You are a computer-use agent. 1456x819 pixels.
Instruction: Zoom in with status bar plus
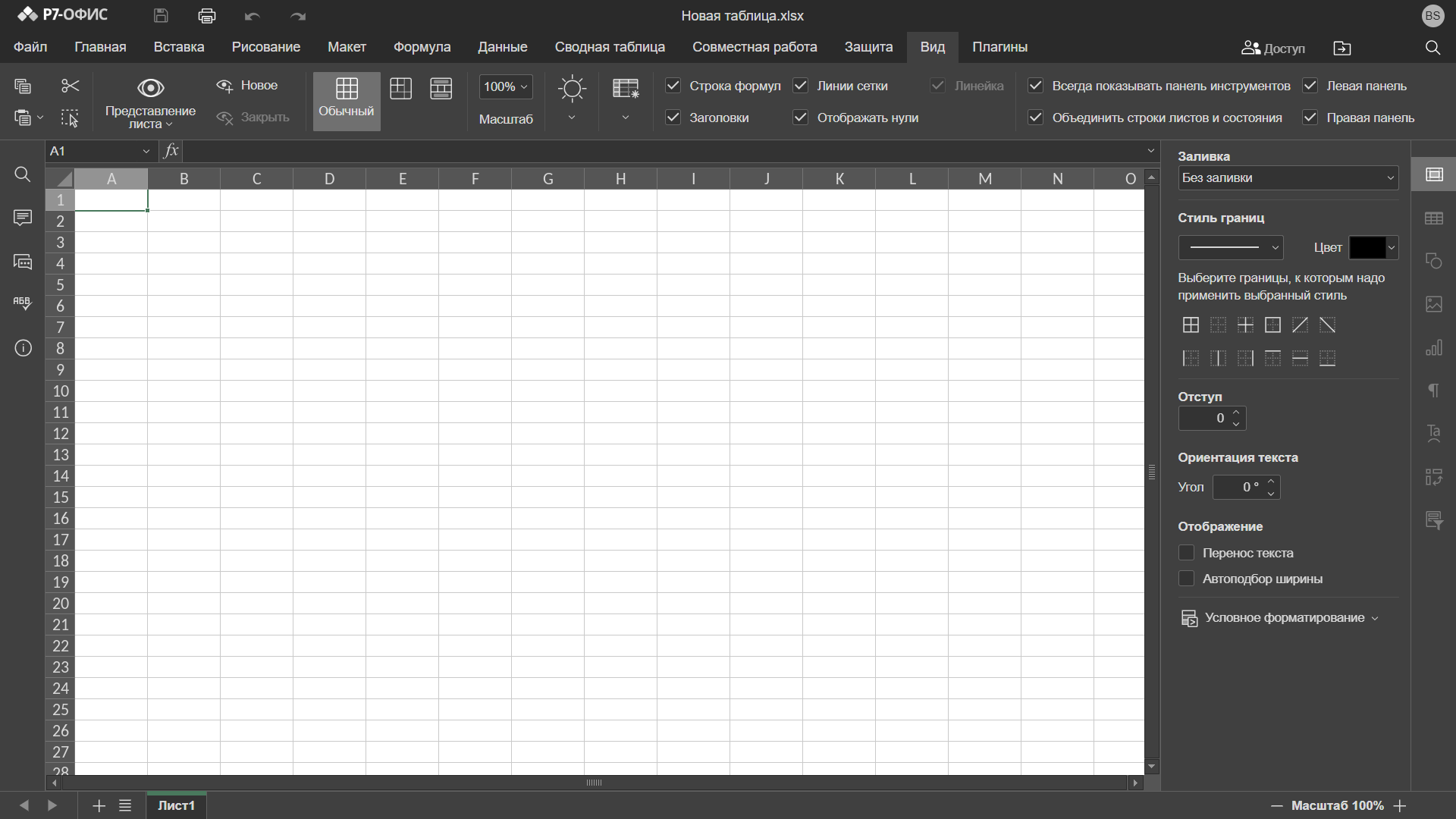tap(1400, 806)
